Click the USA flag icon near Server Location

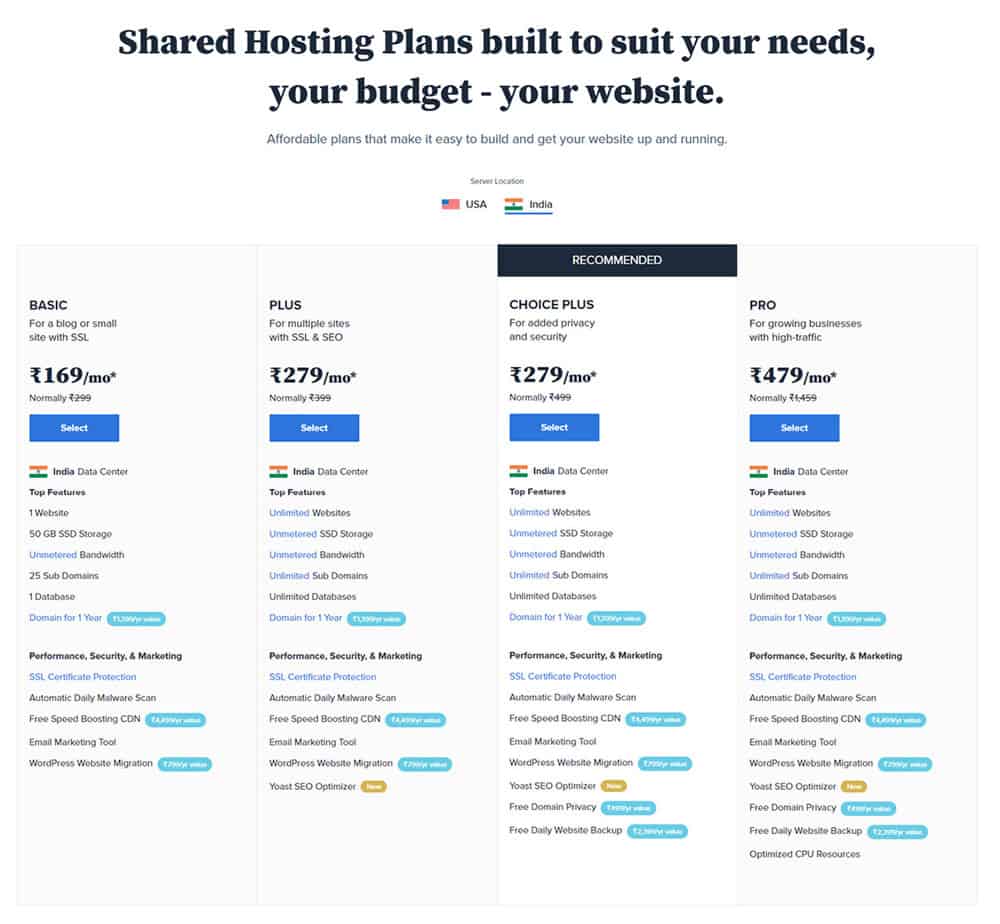click(x=449, y=204)
